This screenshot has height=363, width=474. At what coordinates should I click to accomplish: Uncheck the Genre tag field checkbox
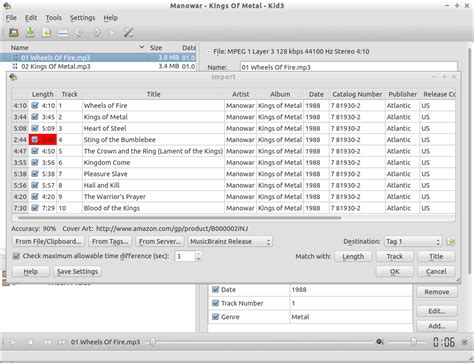(215, 317)
